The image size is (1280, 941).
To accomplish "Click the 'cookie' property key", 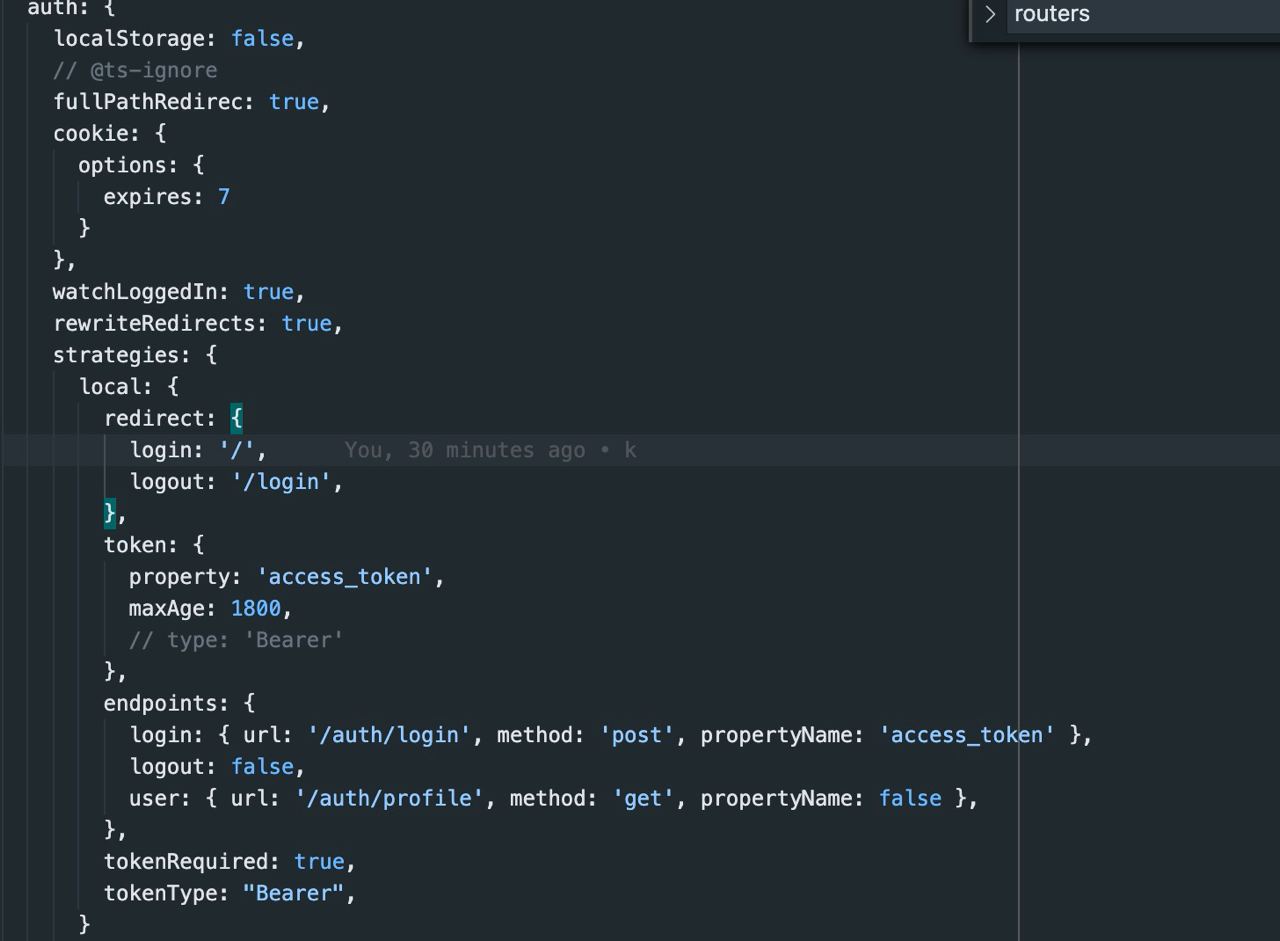I will click(x=91, y=134).
